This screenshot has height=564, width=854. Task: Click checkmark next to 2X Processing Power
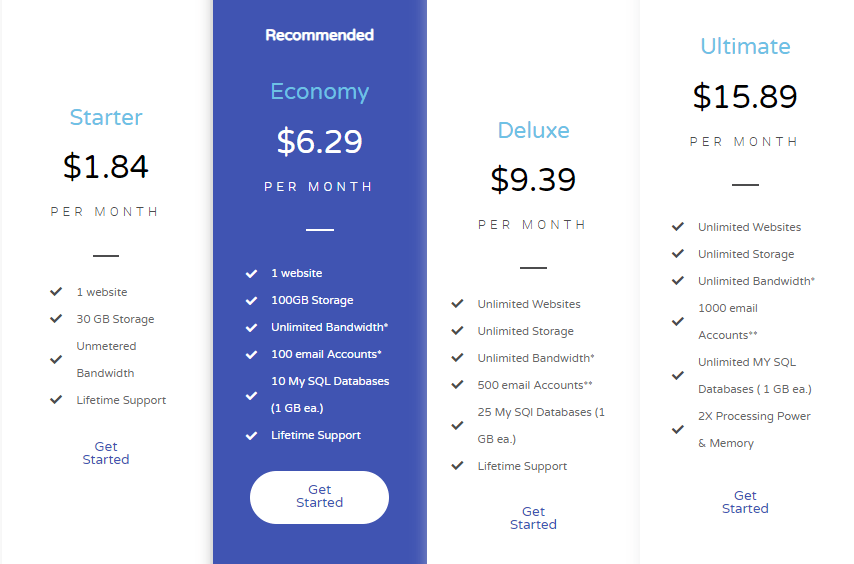click(678, 430)
